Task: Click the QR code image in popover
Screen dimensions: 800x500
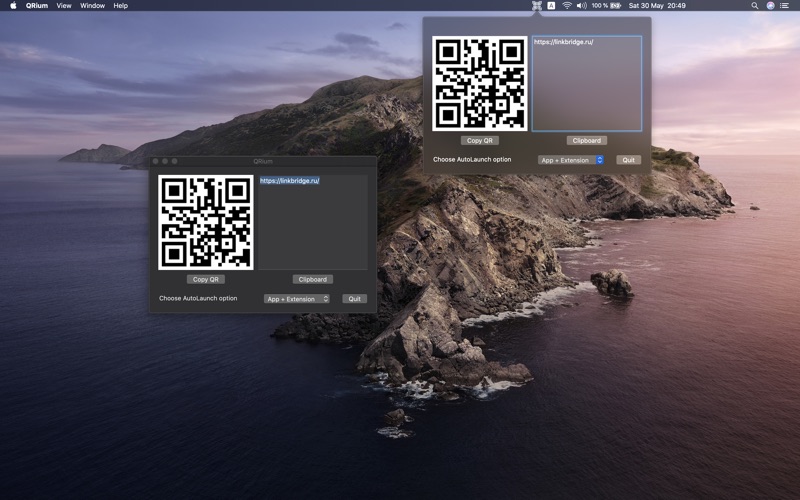Action: click(x=480, y=83)
